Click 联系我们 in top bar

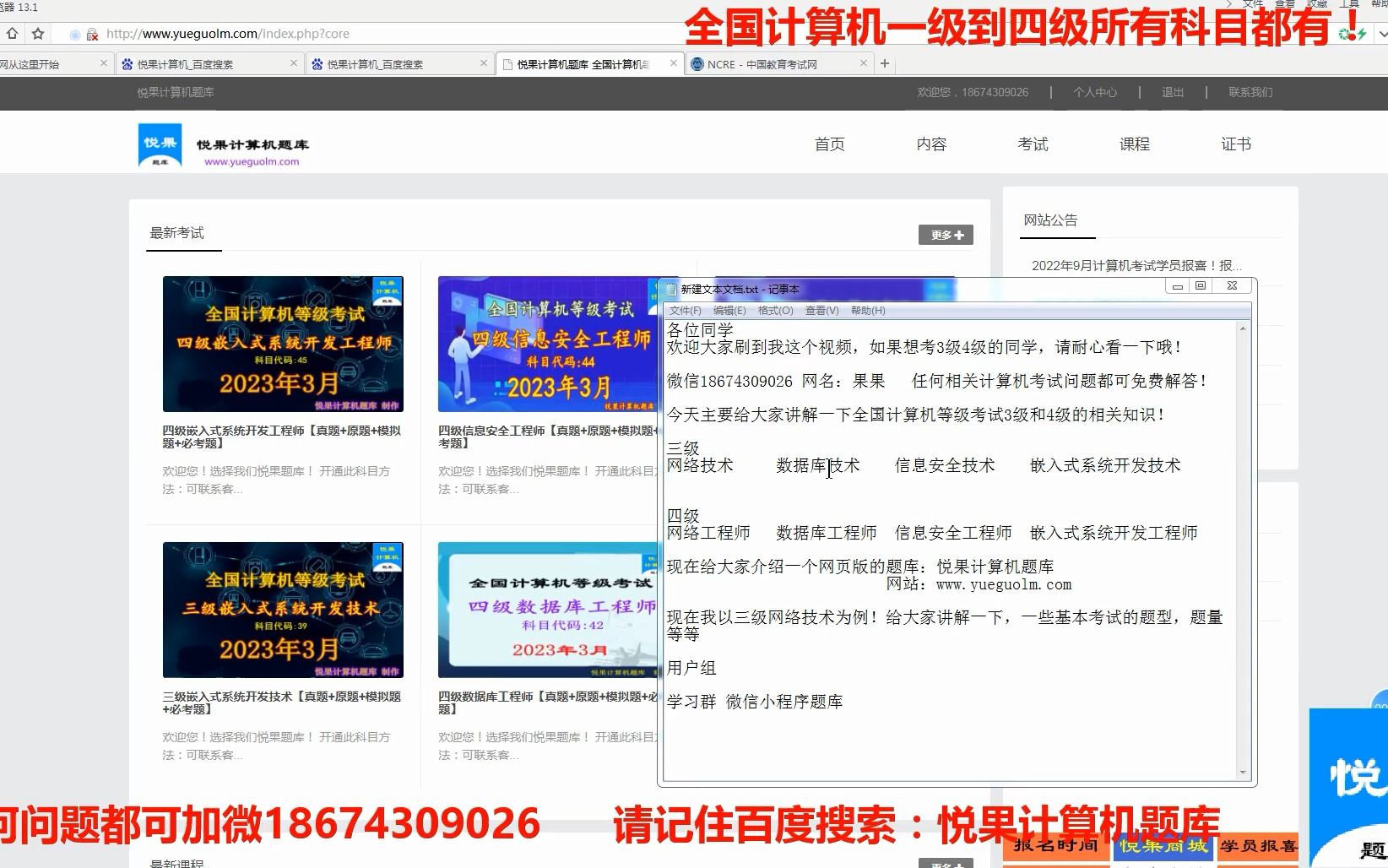1250,92
